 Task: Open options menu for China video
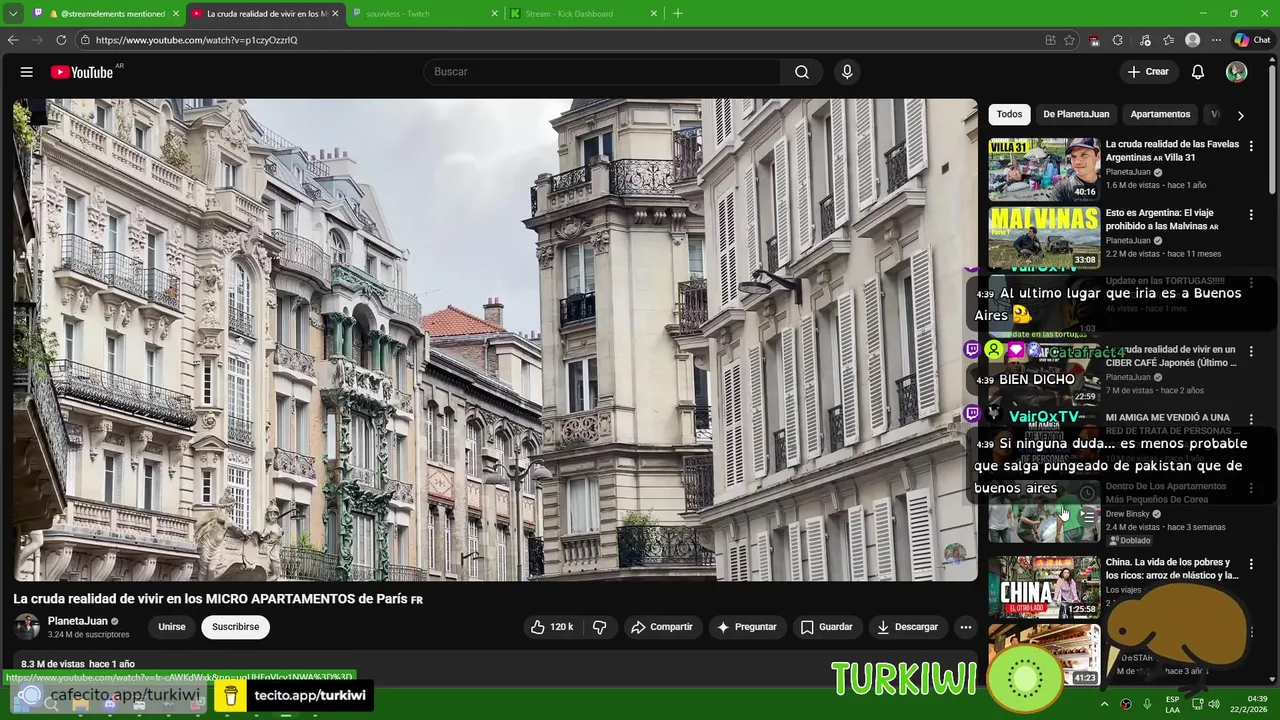click(1250, 564)
